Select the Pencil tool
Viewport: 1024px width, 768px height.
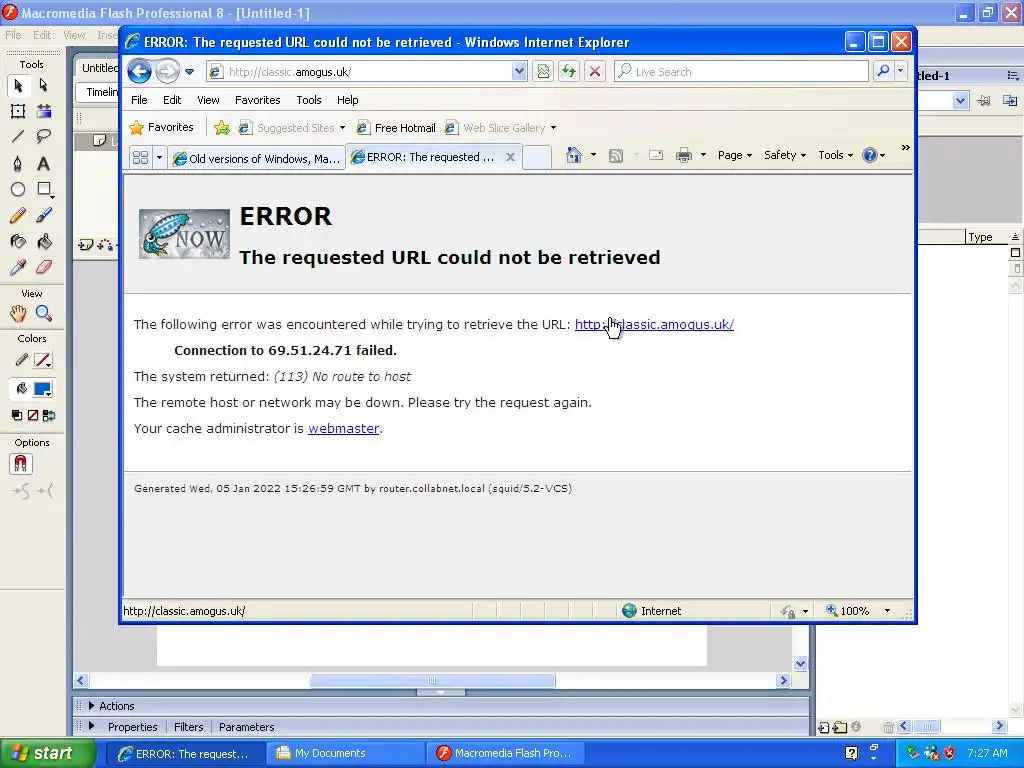click(x=18, y=216)
